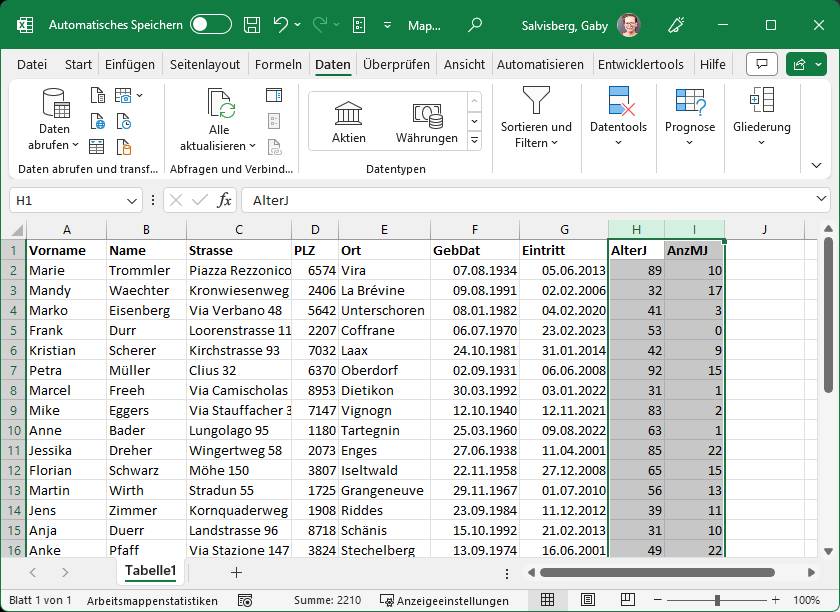Collapse the ribbon with the chevron
The height and width of the screenshot is (612, 840).
(x=816, y=165)
